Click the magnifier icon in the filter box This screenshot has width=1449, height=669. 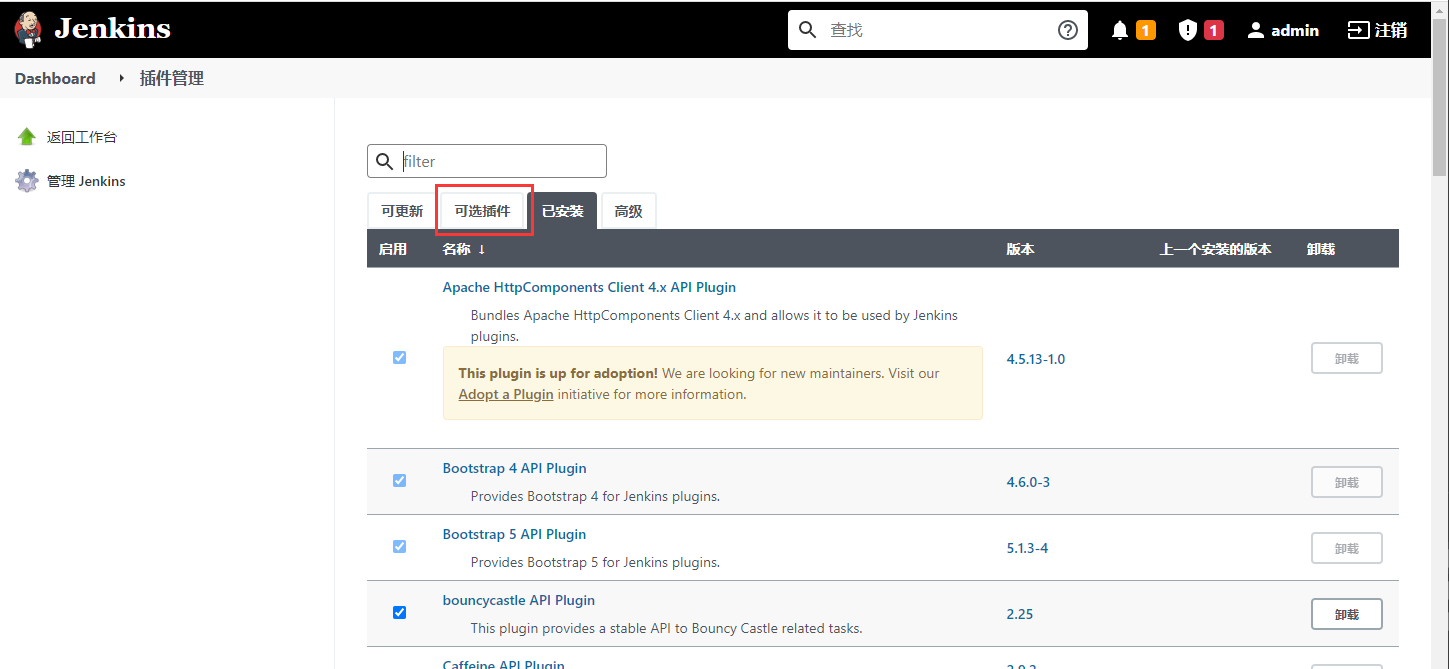(x=385, y=161)
